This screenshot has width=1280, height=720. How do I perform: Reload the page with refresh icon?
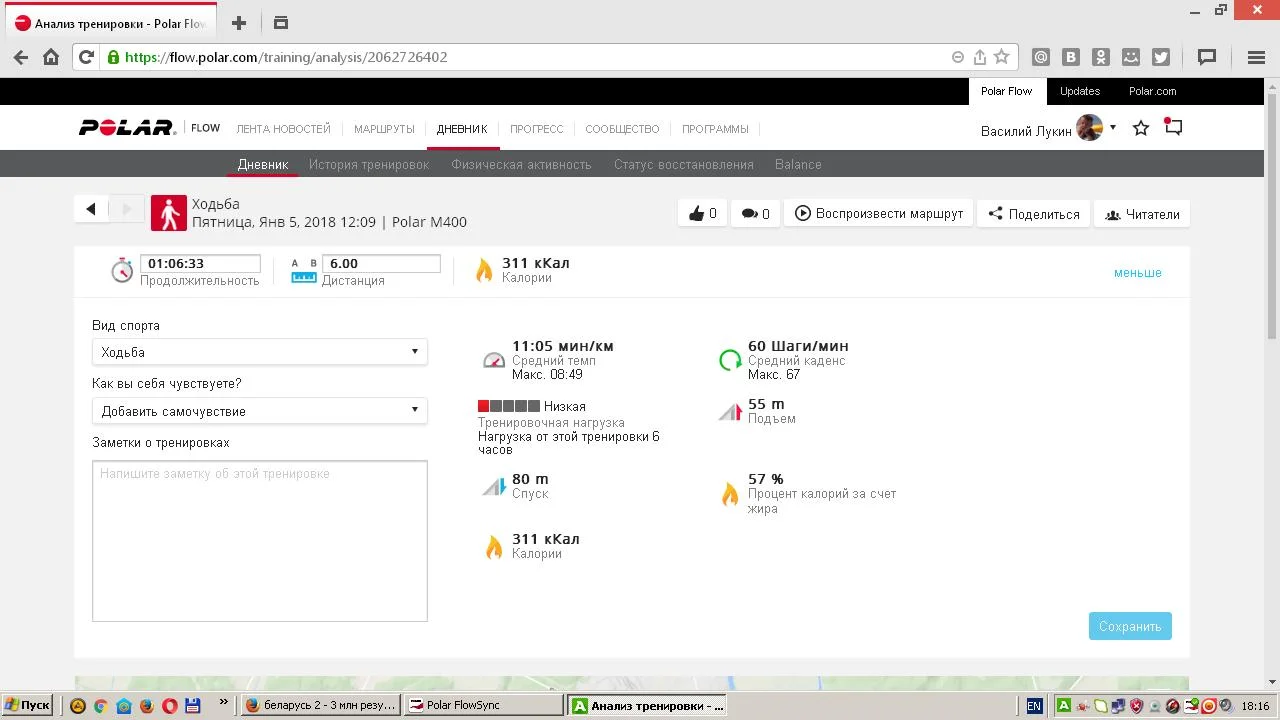point(86,57)
